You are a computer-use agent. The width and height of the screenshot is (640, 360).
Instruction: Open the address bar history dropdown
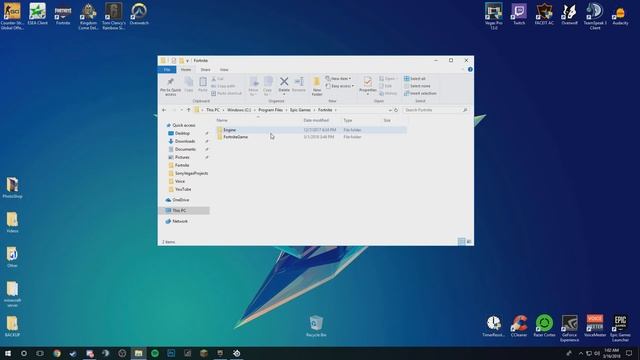[x=390, y=110]
